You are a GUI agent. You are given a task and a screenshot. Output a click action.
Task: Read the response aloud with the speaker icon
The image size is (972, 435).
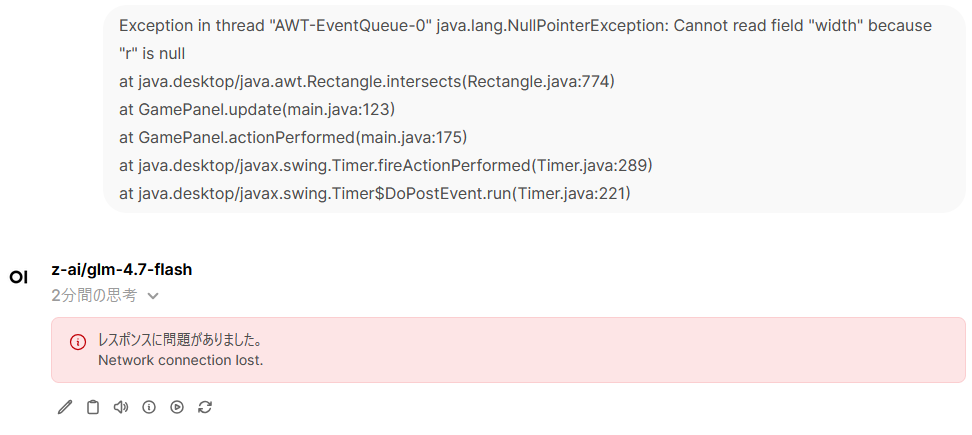121,407
